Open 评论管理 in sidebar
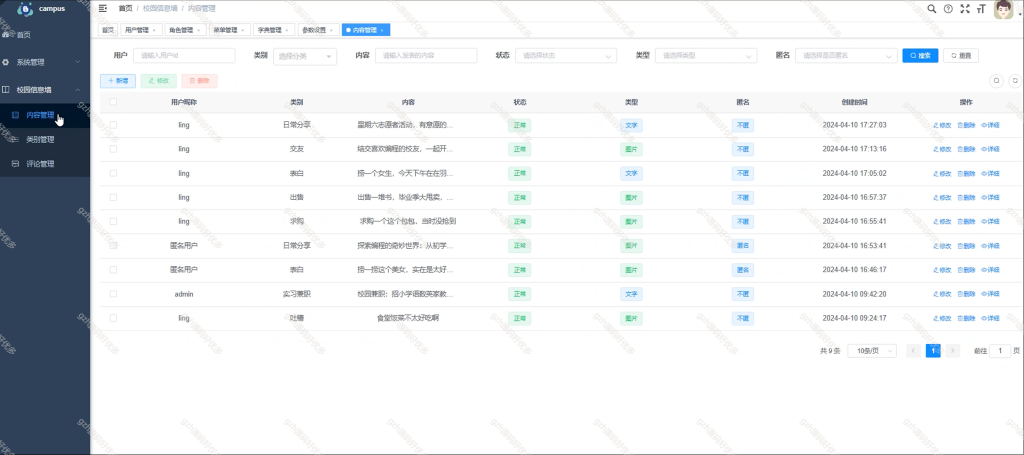Image resolution: width=1024 pixels, height=455 pixels. pos(45,164)
